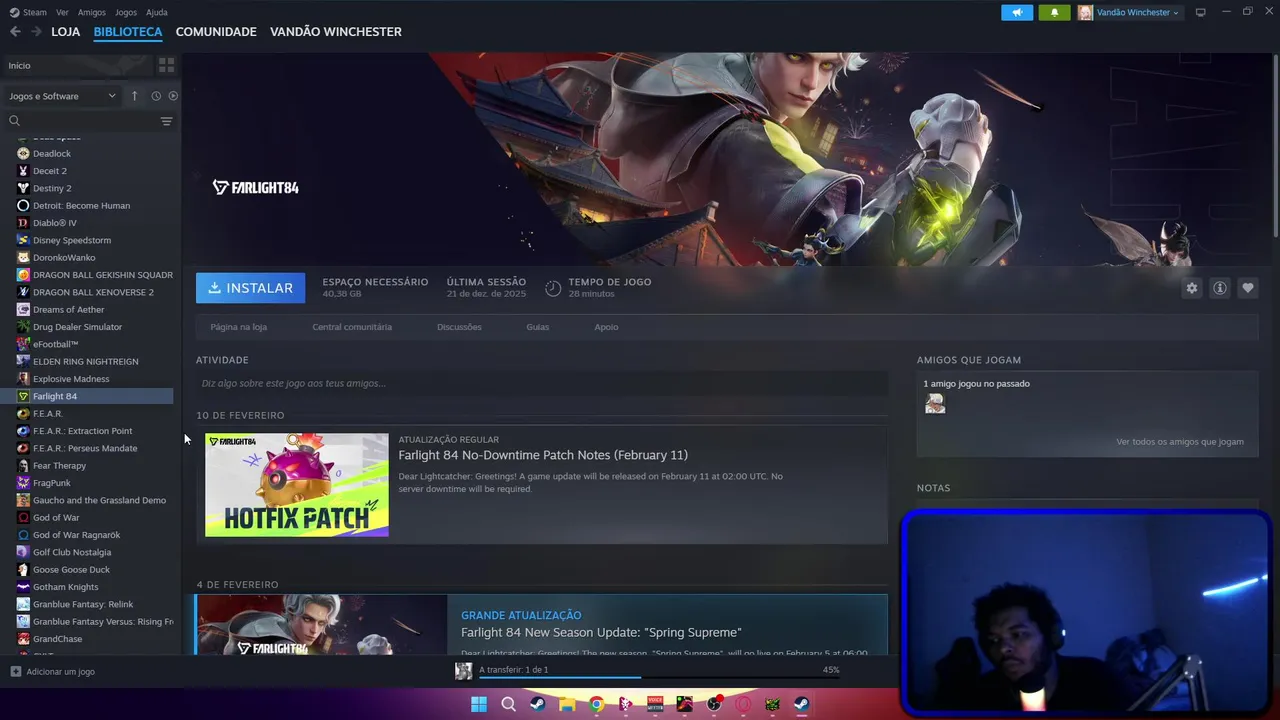Click Ver todos os amigos que jogam
This screenshot has width=1280, height=720.
[x=1180, y=442]
